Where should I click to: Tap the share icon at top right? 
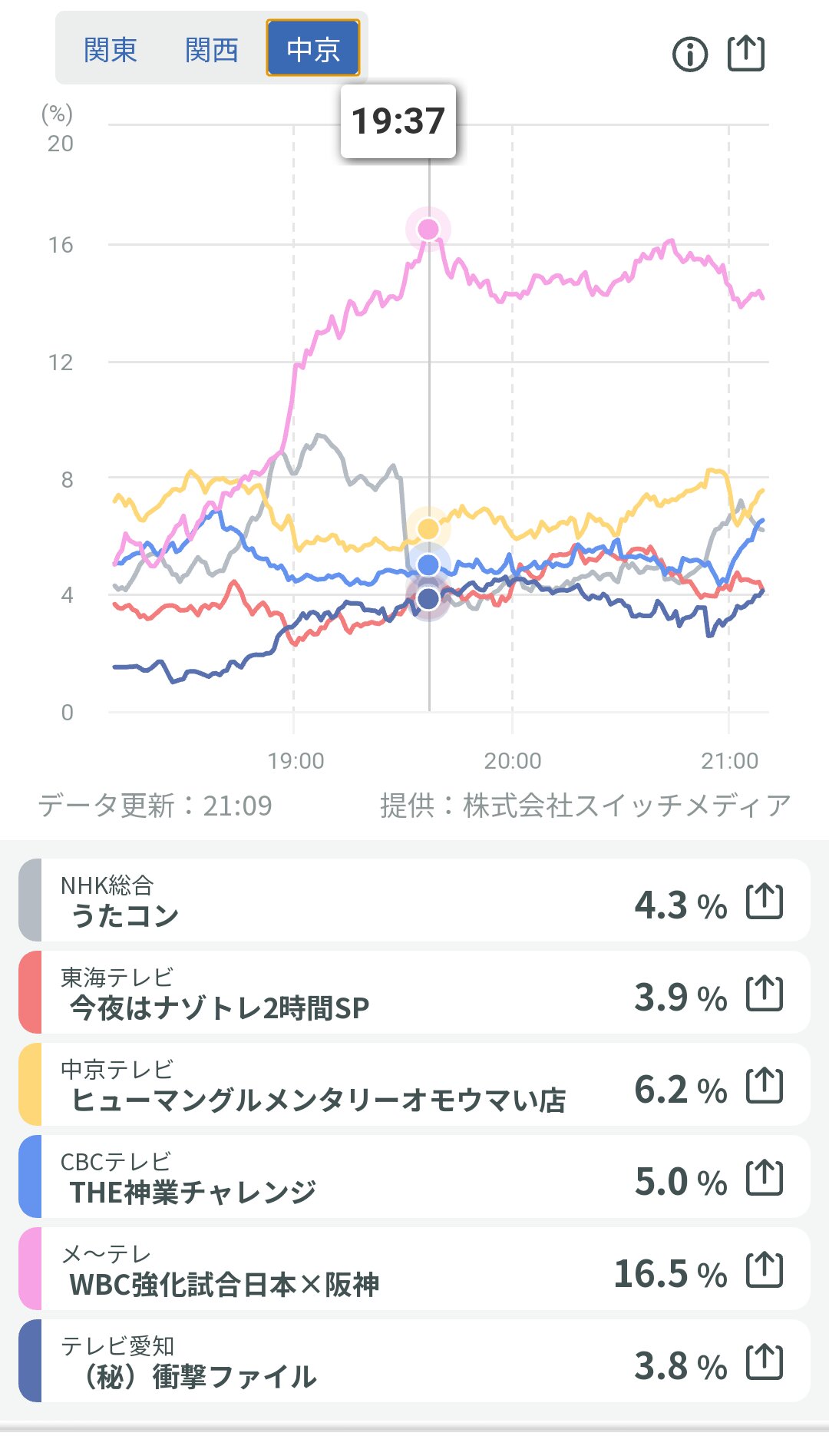click(745, 54)
